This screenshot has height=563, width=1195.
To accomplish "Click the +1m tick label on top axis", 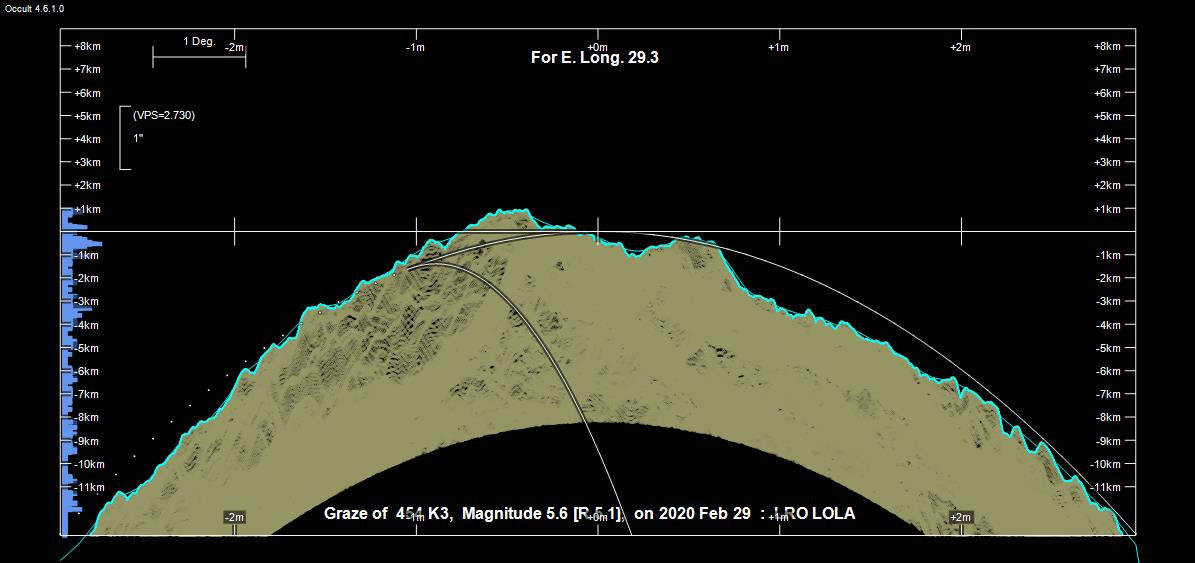I will pos(778,47).
